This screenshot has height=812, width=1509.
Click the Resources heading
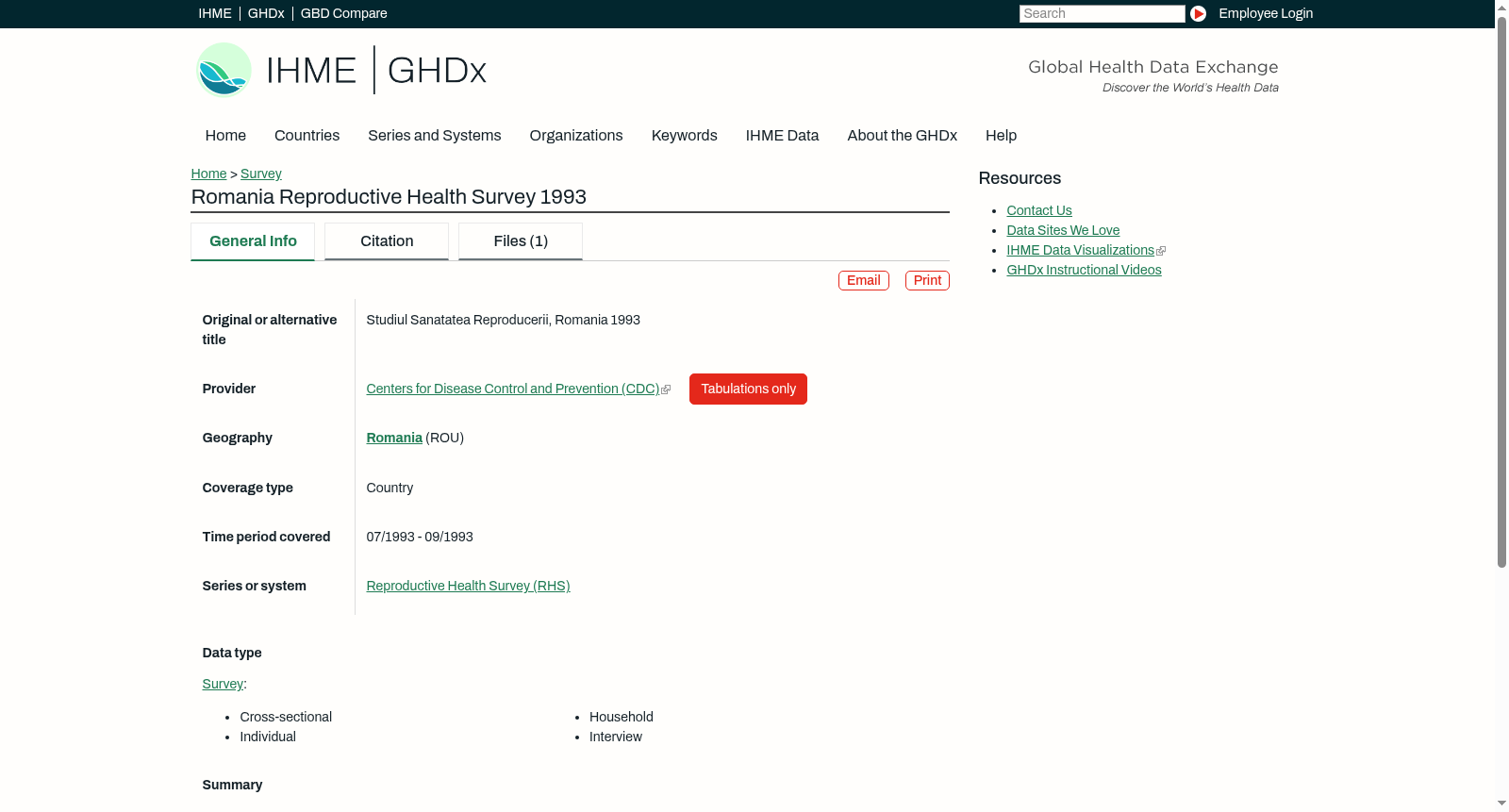click(x=1020, y=179)
